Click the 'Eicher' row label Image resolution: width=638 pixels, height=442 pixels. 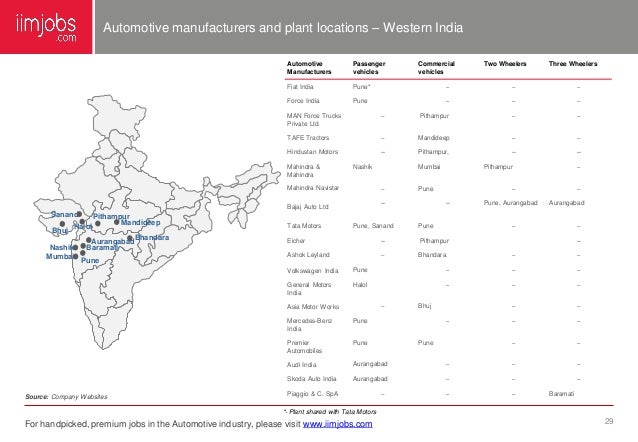296,241
